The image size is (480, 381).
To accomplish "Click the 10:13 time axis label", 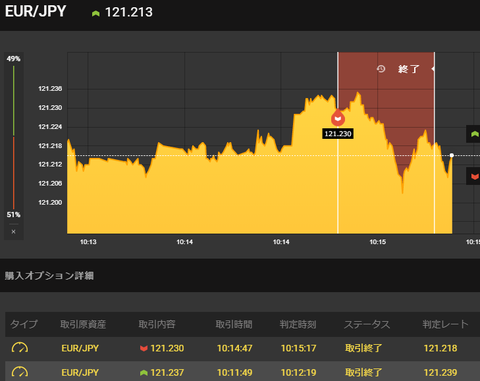I will [x=88, y=242].
